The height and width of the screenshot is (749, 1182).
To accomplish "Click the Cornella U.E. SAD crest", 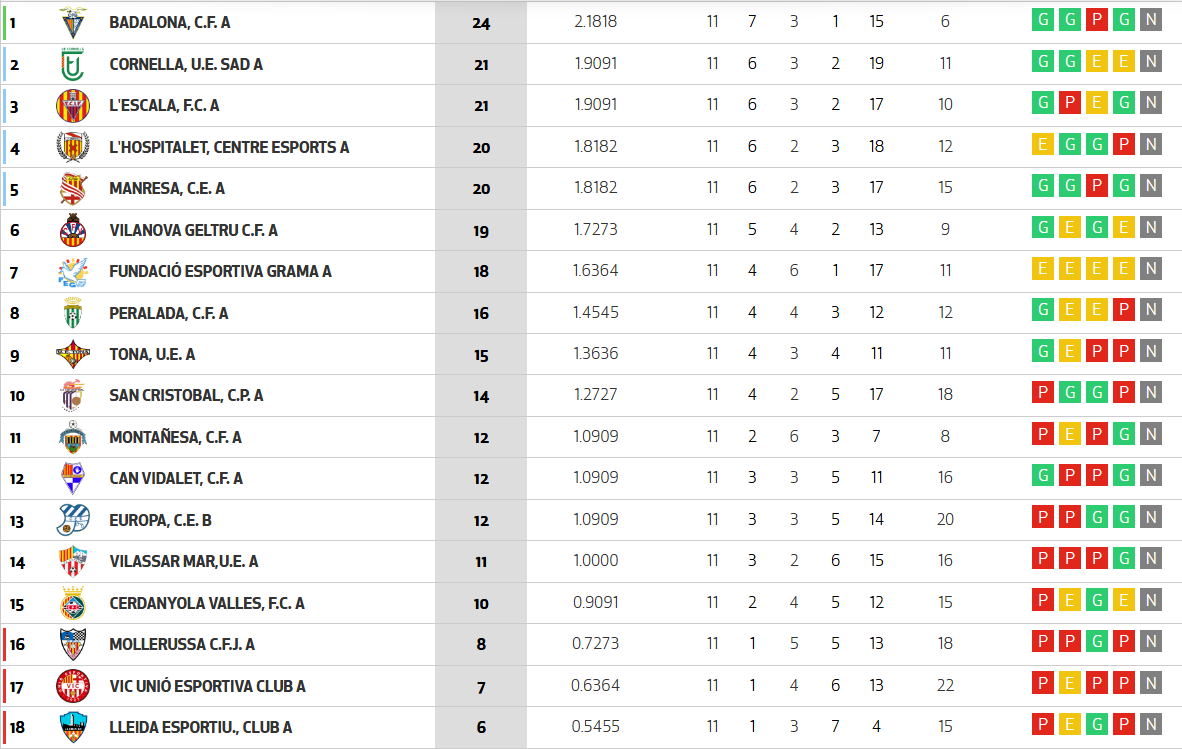I will 73,64.
